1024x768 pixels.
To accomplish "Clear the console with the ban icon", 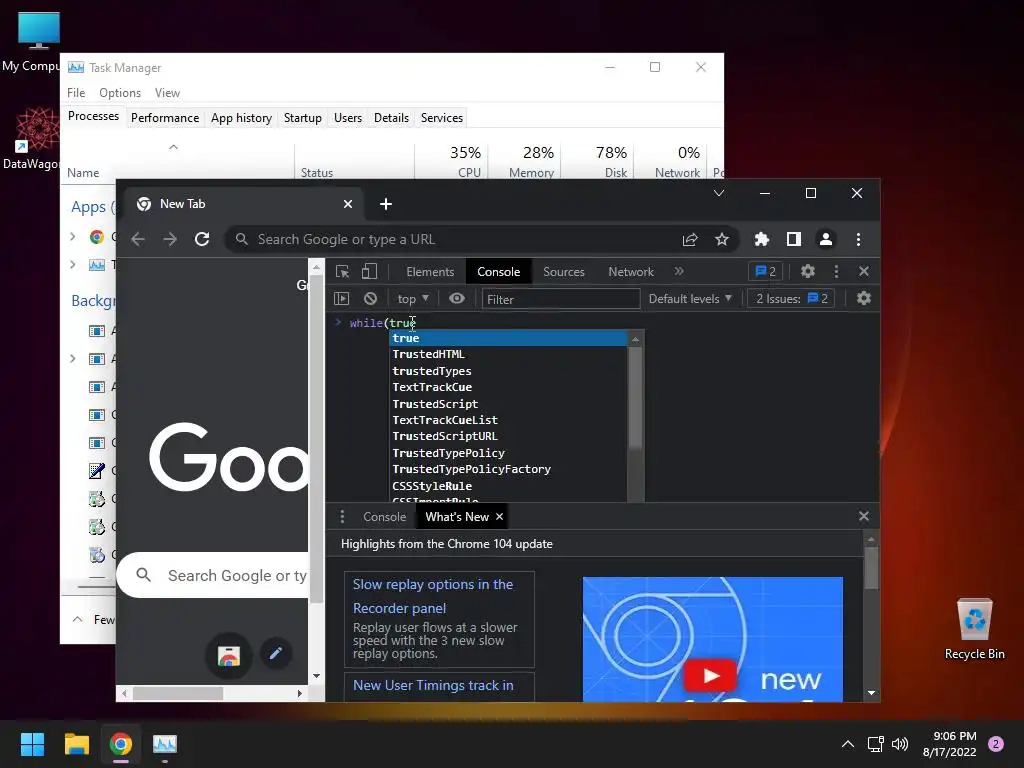I will pyautogui.click(x=370, y=298).
